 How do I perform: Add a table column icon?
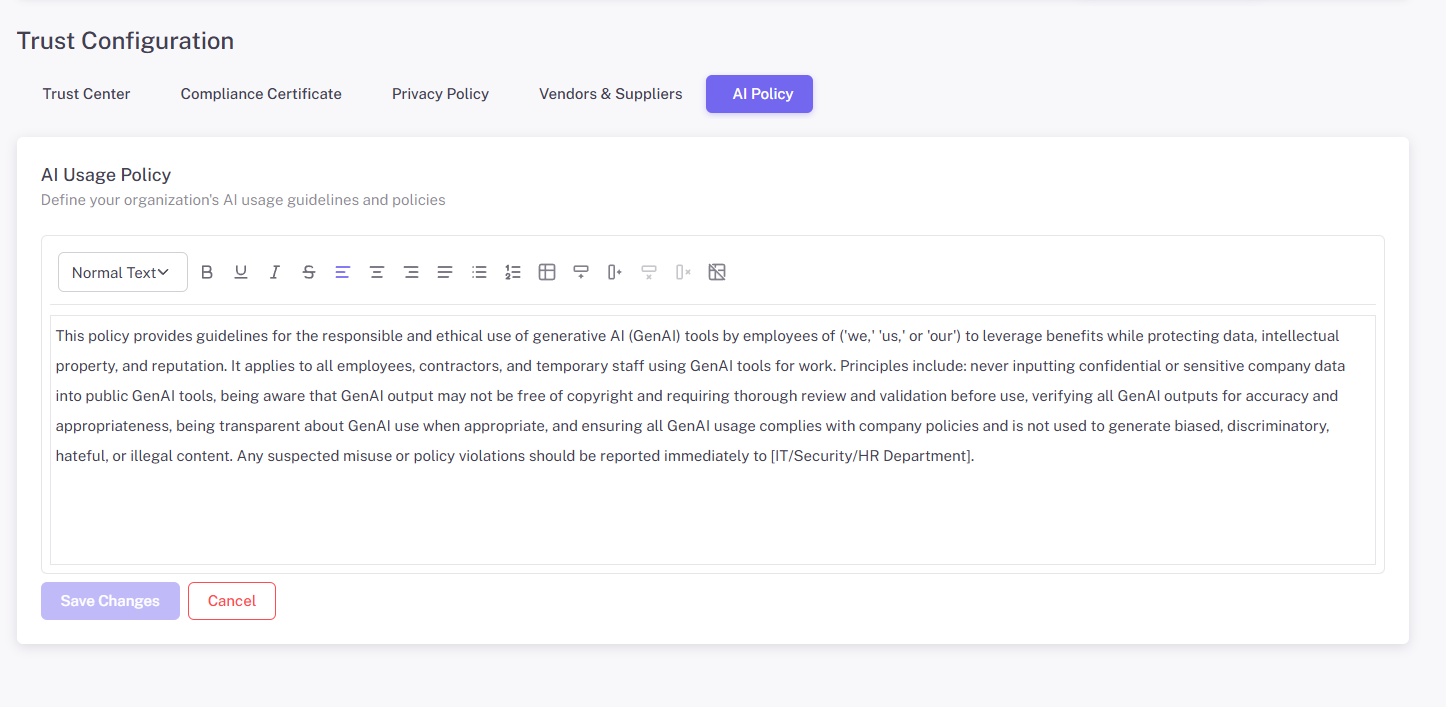click(x=615, y=272)
